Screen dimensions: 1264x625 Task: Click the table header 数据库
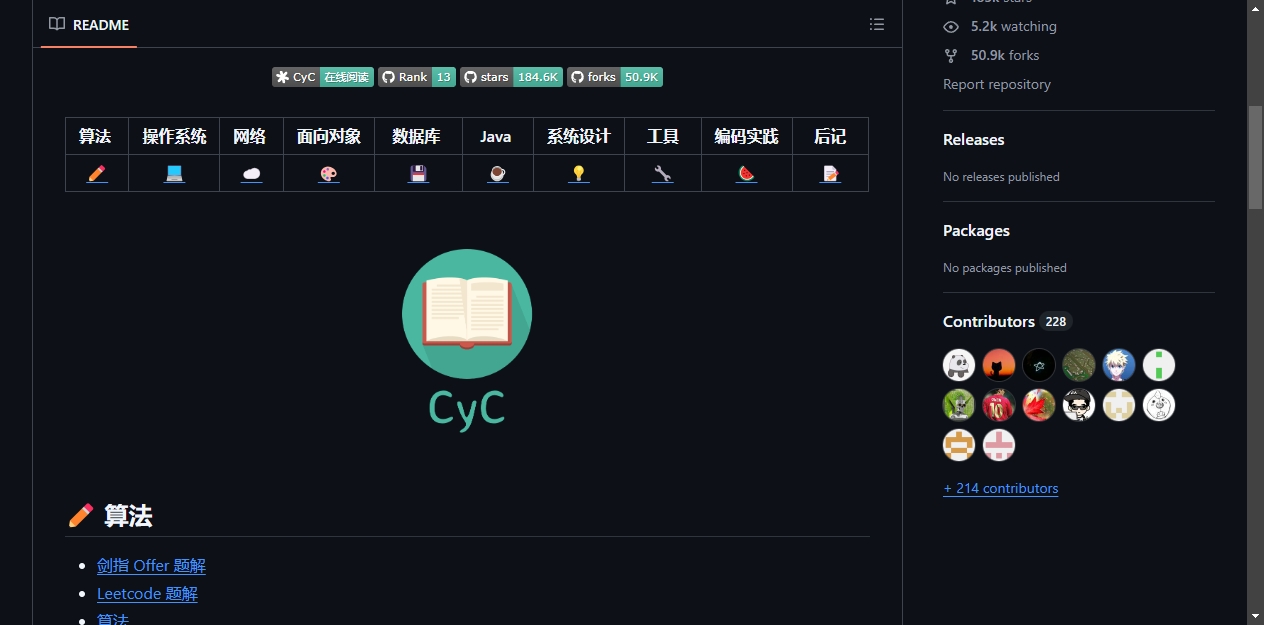coord(416,136)
